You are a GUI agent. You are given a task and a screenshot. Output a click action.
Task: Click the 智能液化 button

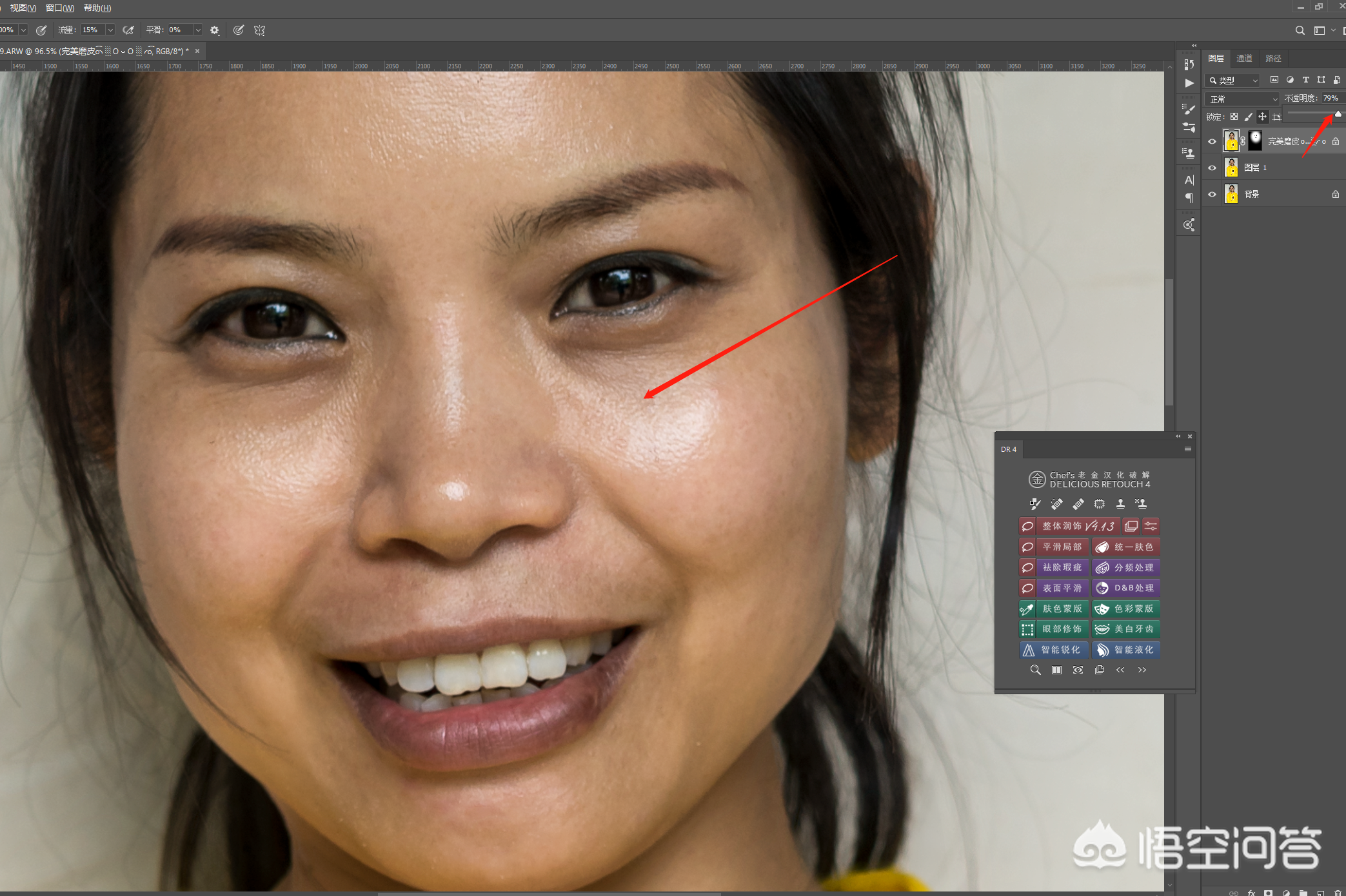[1126, 650]
